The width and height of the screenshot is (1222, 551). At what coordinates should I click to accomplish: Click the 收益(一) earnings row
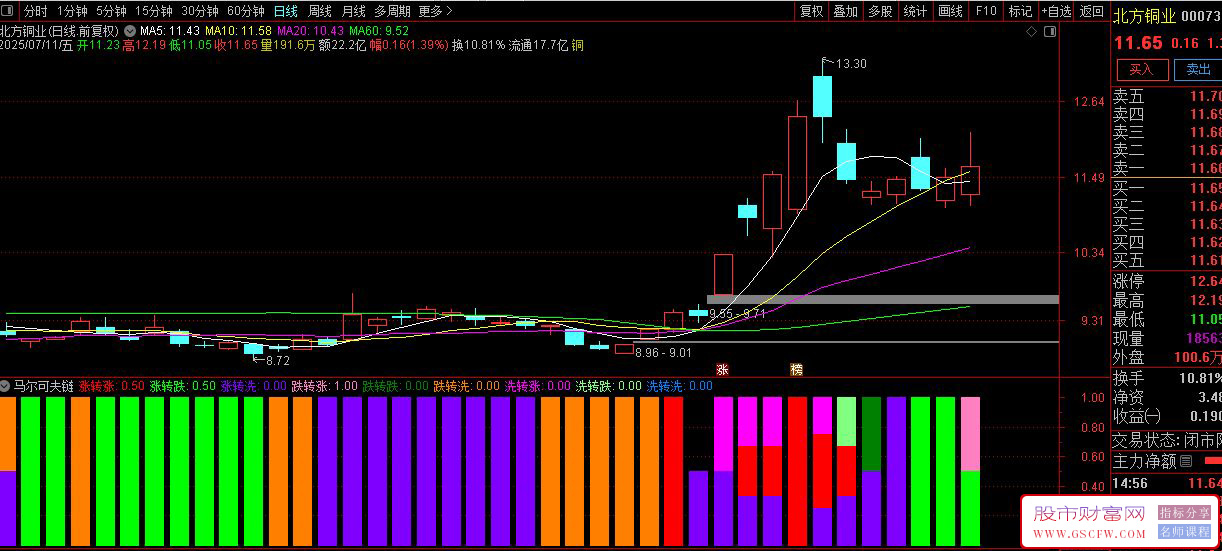point(1167,416)
